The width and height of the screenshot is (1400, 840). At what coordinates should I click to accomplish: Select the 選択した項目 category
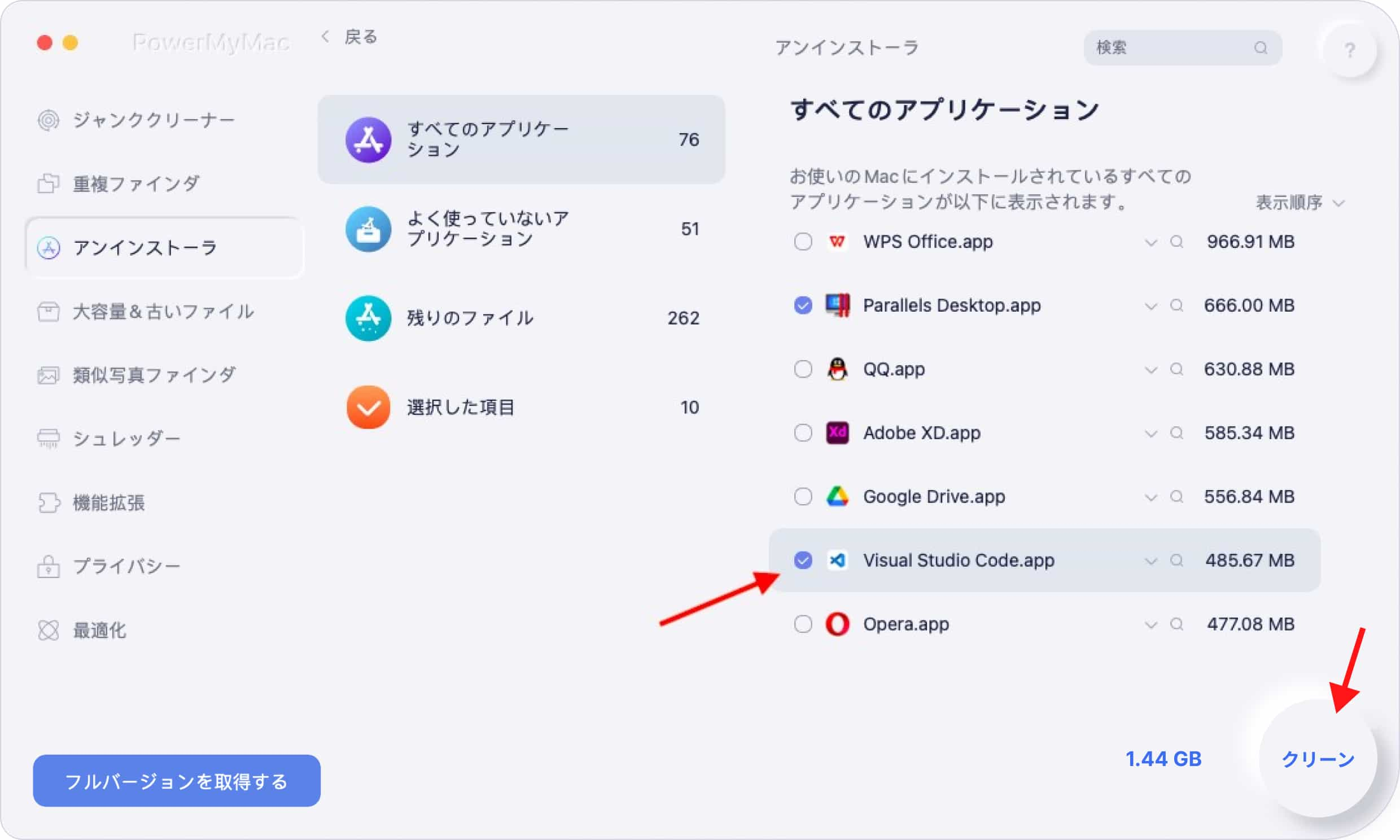coord(521,408)
